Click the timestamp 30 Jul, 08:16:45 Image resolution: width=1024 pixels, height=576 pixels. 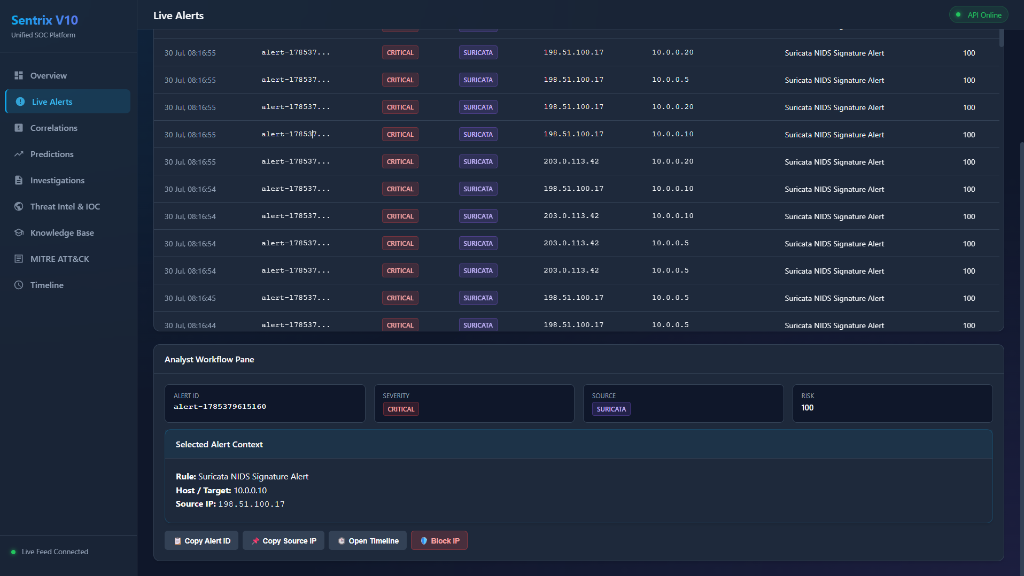tap(190, 298)
